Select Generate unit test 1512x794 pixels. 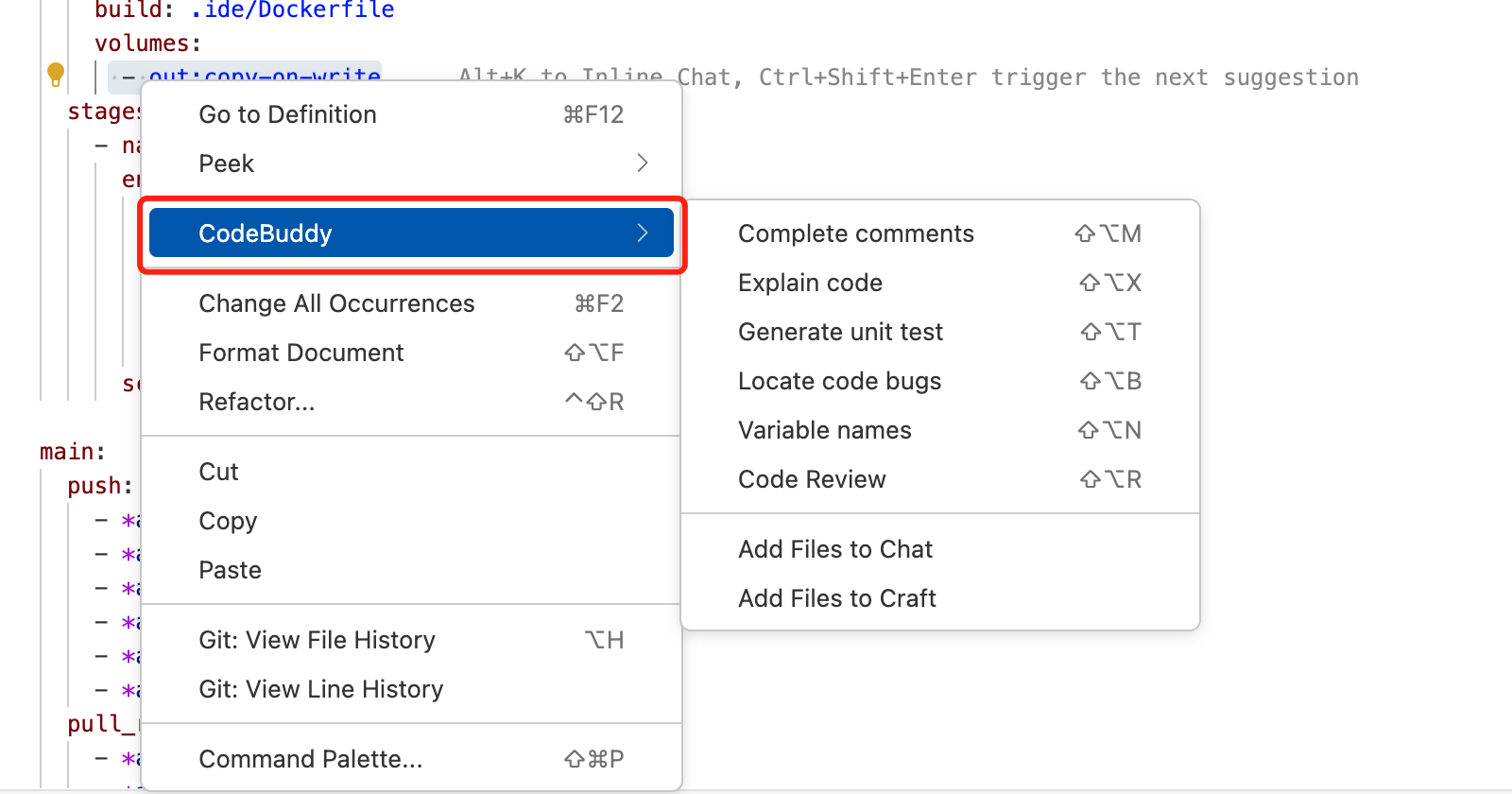coord(940,332)
